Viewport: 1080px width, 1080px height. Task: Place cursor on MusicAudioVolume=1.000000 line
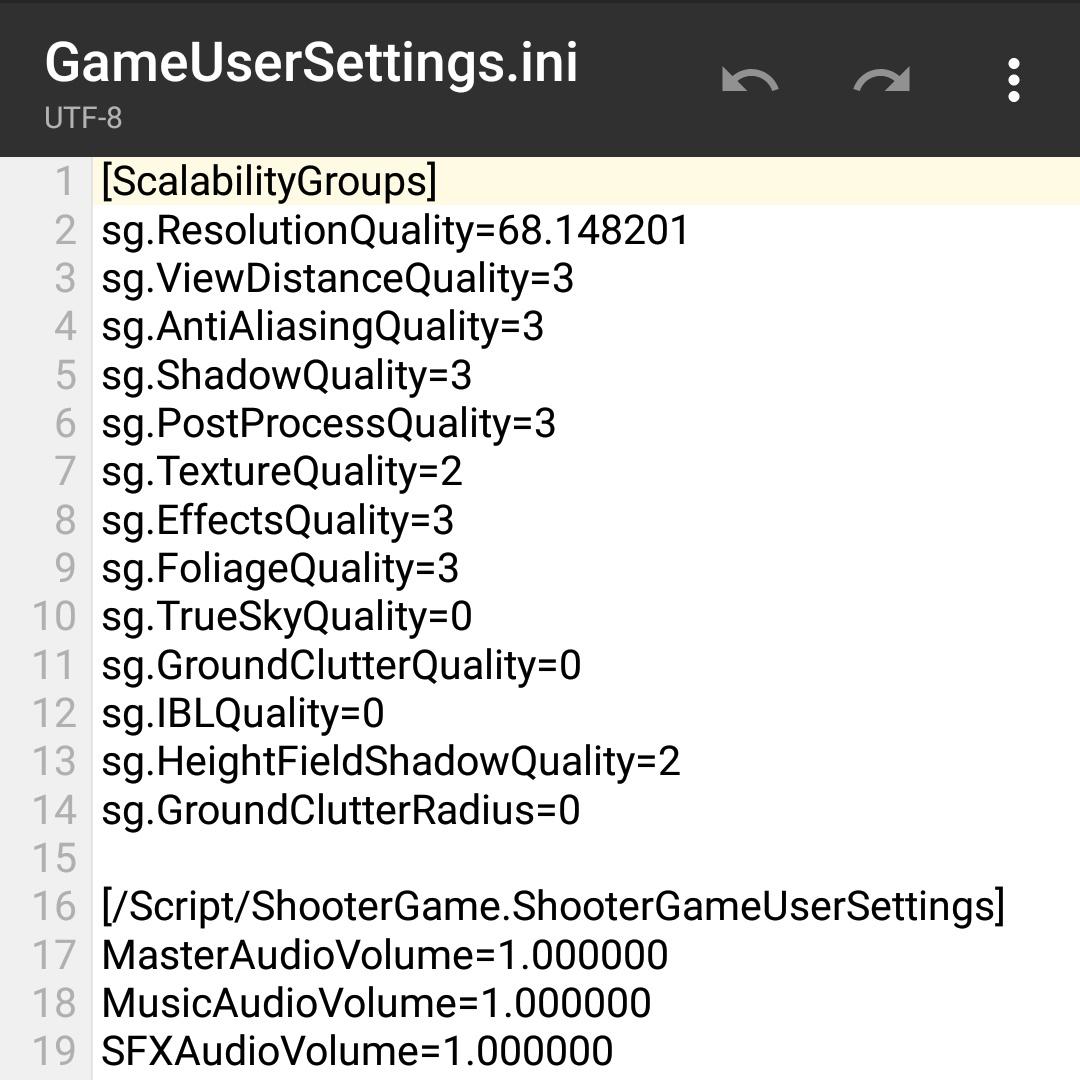376,1004
